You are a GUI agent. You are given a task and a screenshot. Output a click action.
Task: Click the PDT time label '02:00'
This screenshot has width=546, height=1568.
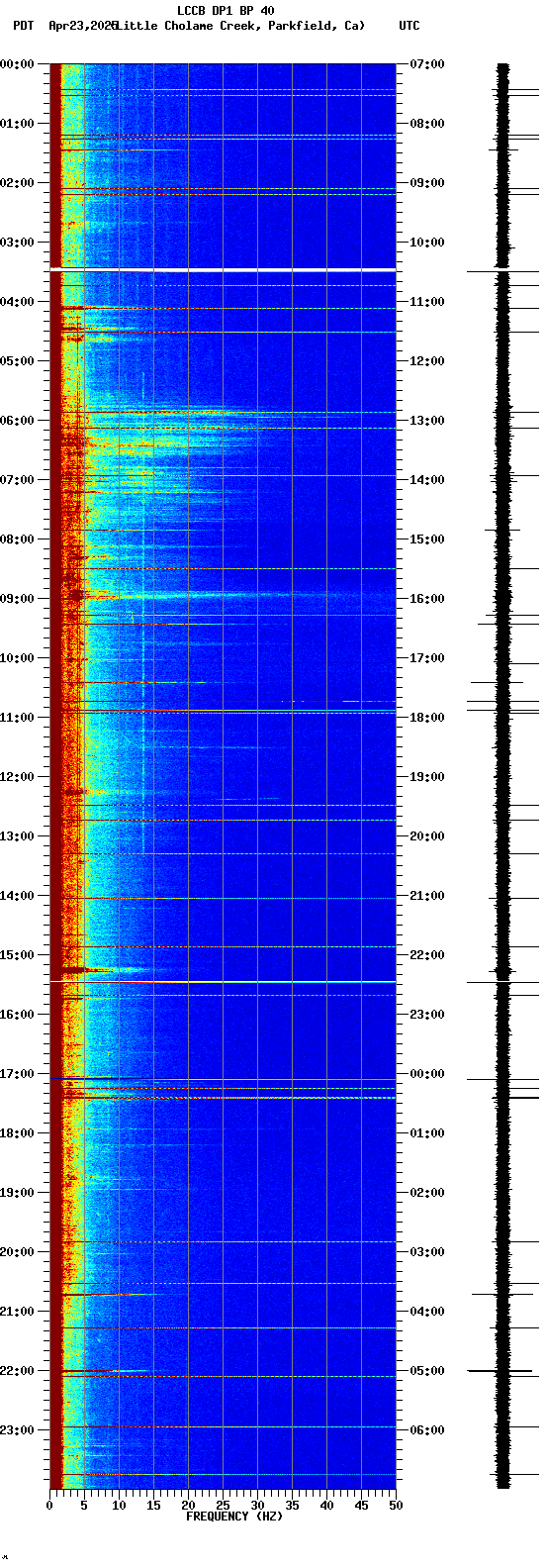click(18, 183)
